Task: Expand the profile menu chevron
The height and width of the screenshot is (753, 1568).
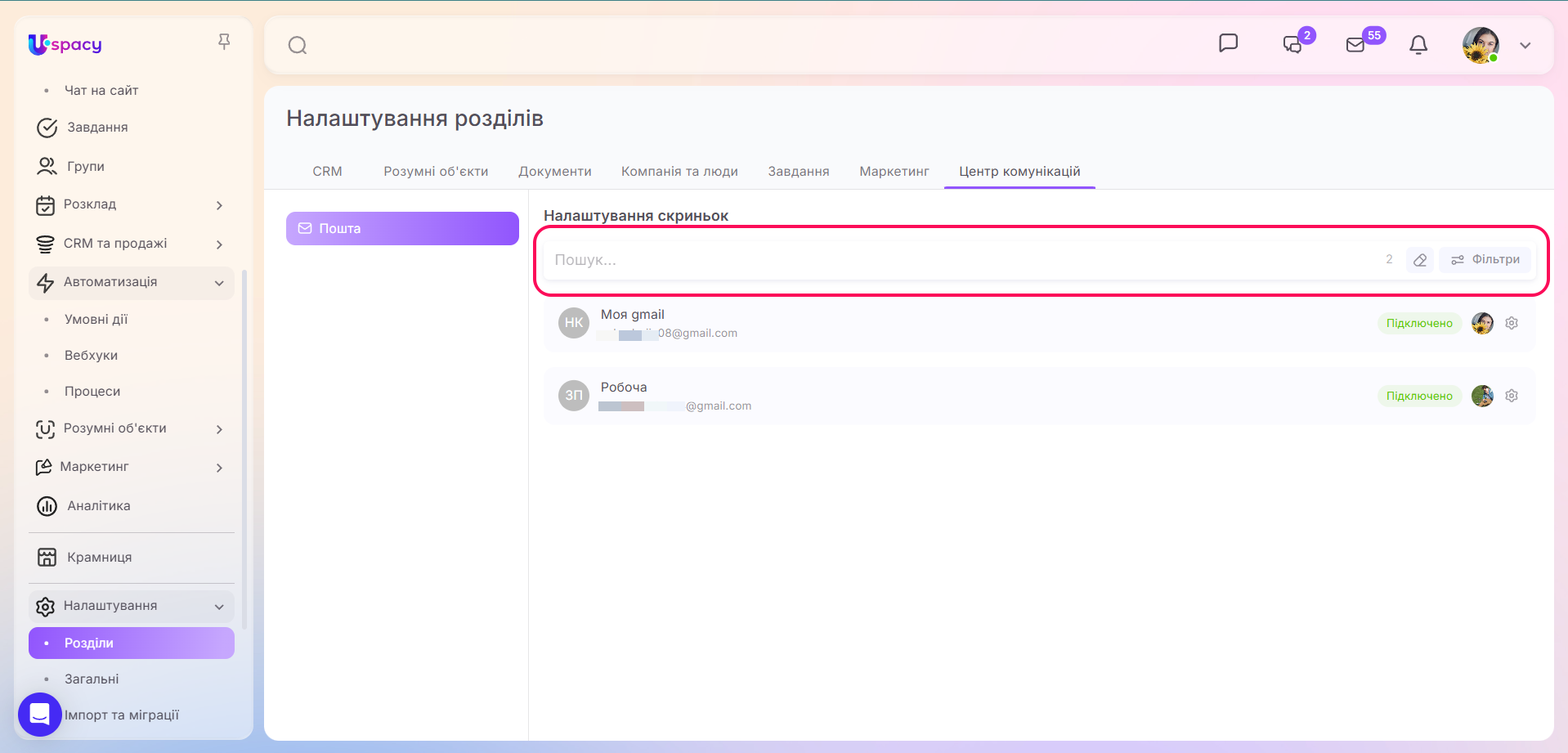Action: (x=1525, y=45)
